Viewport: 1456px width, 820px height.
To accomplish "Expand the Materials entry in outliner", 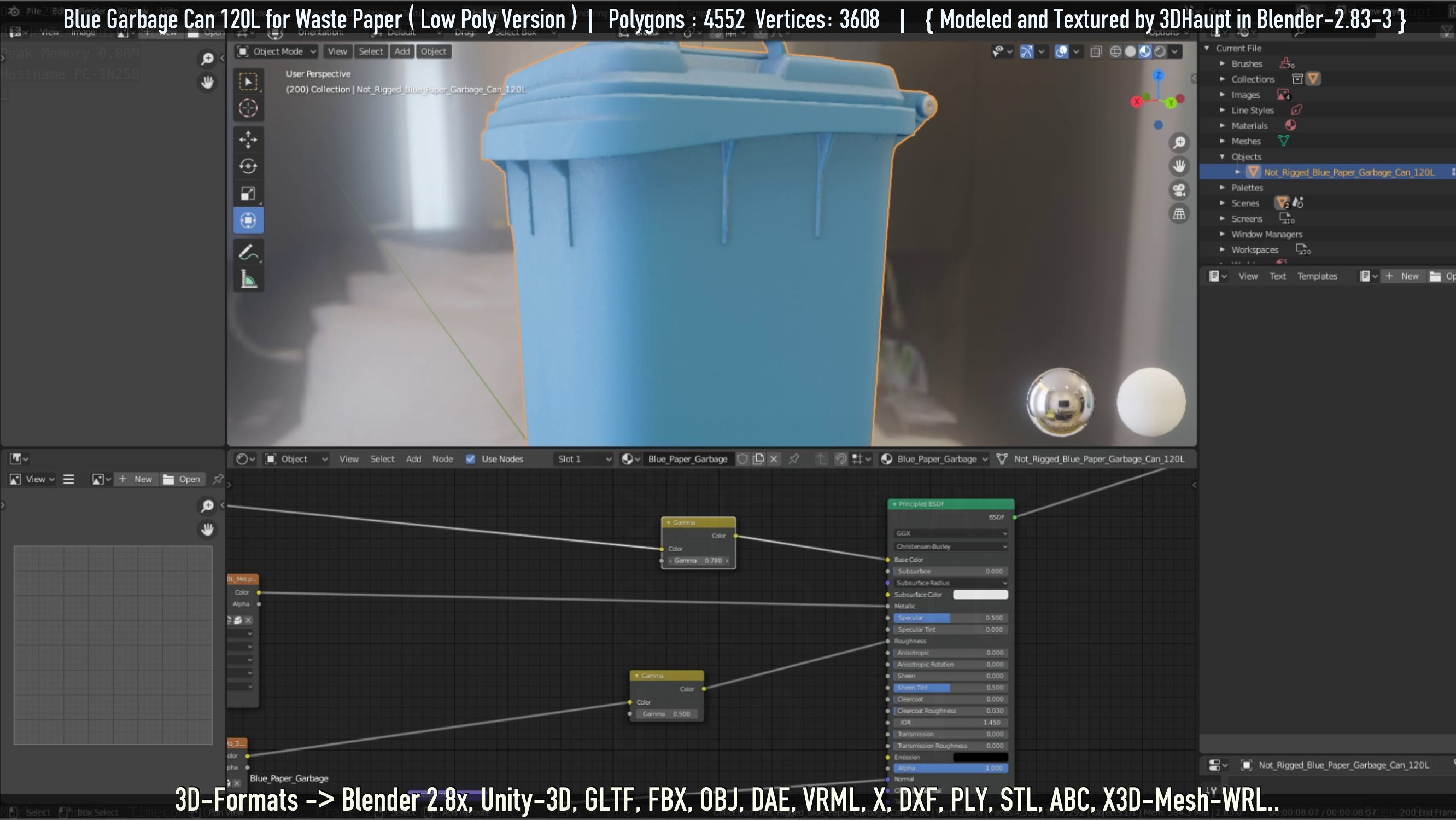I will [1223, 126].
